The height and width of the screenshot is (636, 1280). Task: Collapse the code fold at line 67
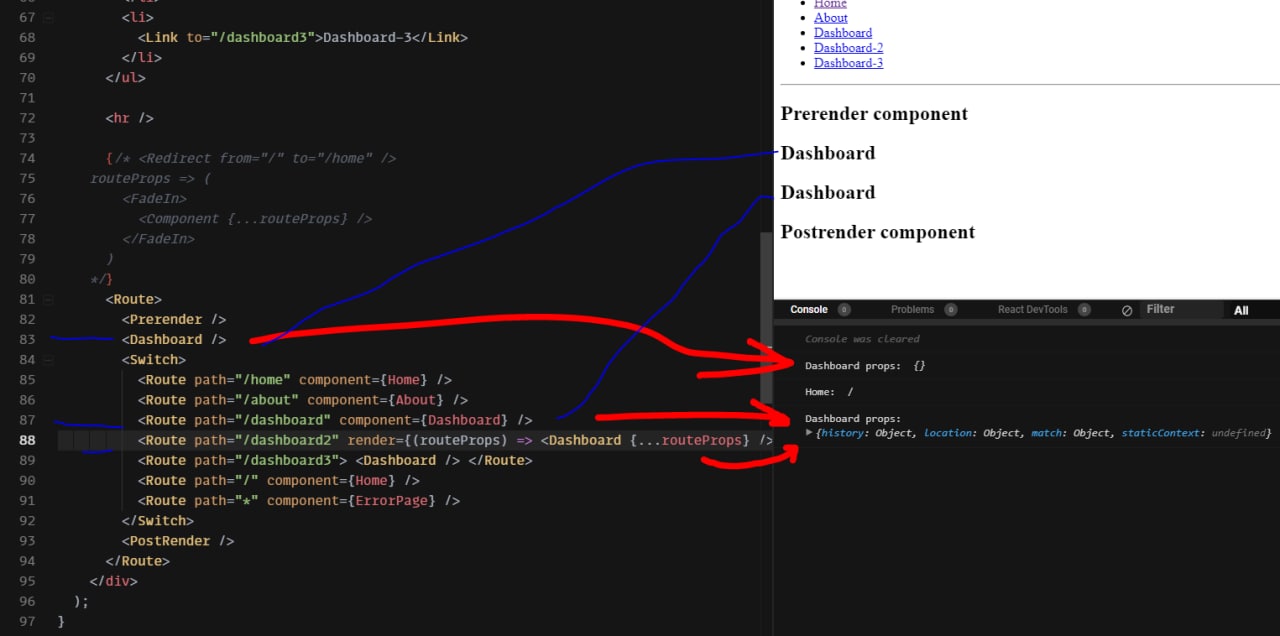point(49,17)
